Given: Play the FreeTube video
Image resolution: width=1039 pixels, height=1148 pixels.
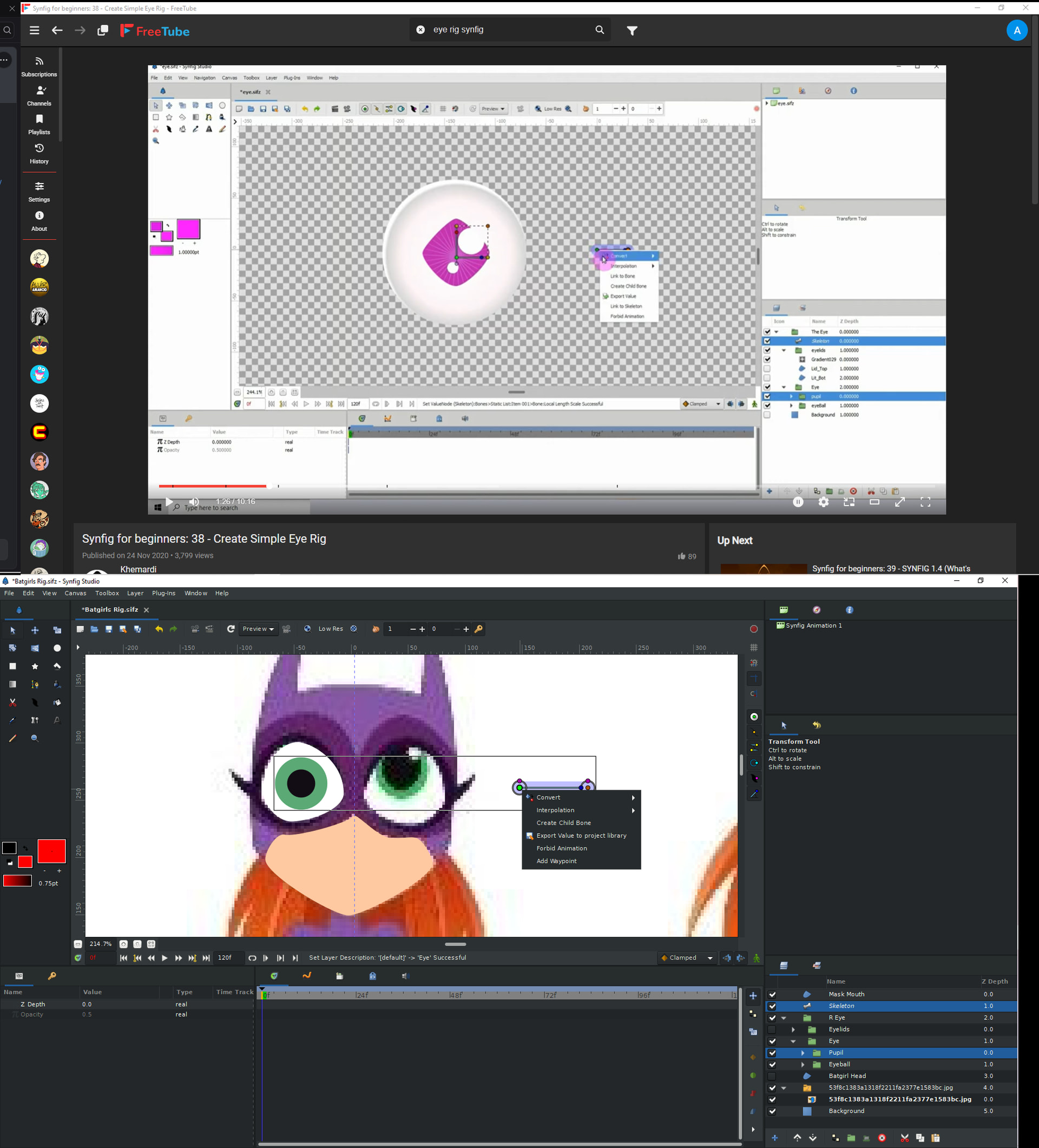Looking at the screenshot, I should [x=168, y=502].
